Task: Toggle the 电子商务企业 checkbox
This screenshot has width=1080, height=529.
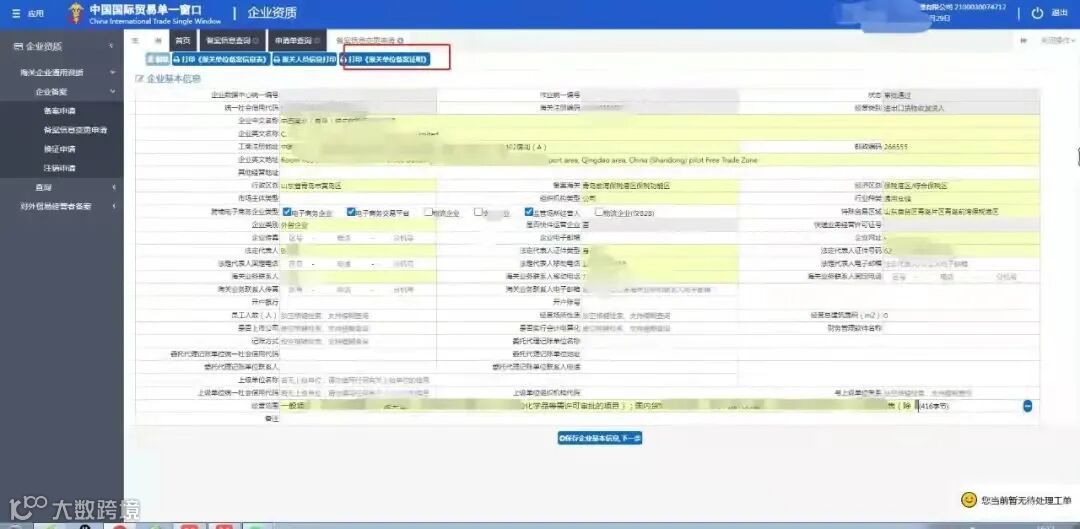Action: coord(287,212)
